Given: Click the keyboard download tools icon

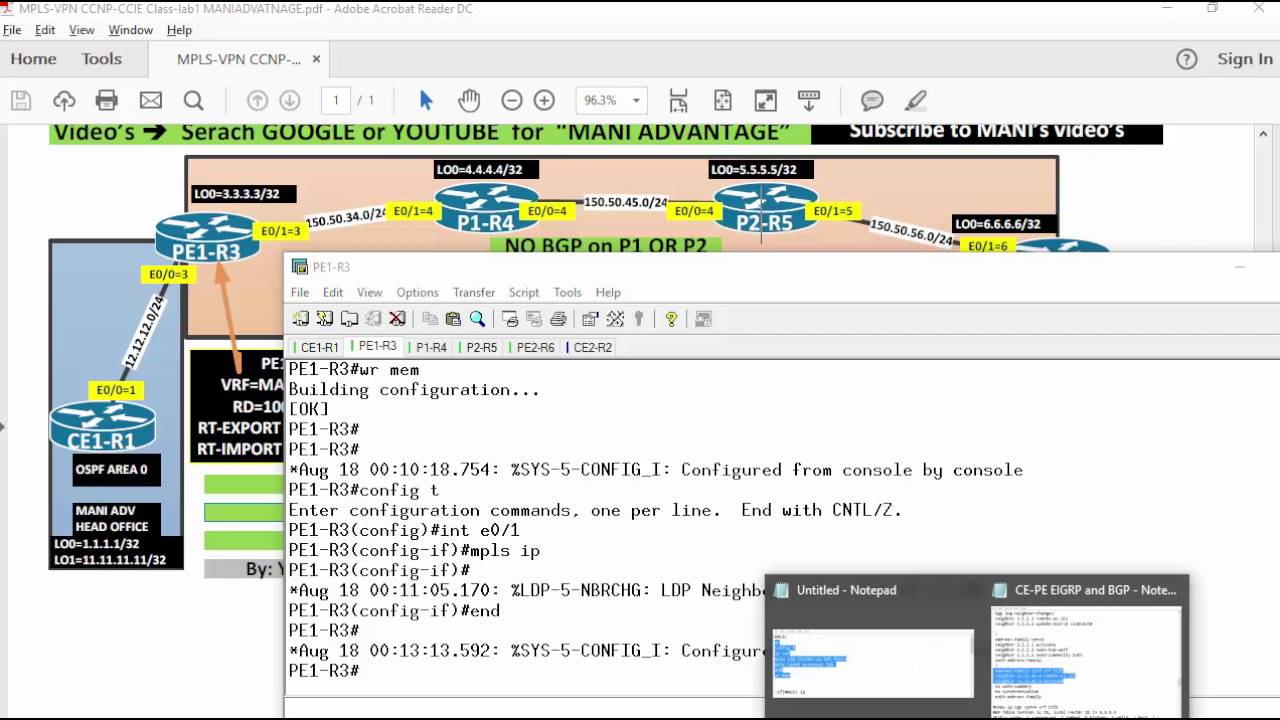Looking at the screenshot, I should [808, 100].
